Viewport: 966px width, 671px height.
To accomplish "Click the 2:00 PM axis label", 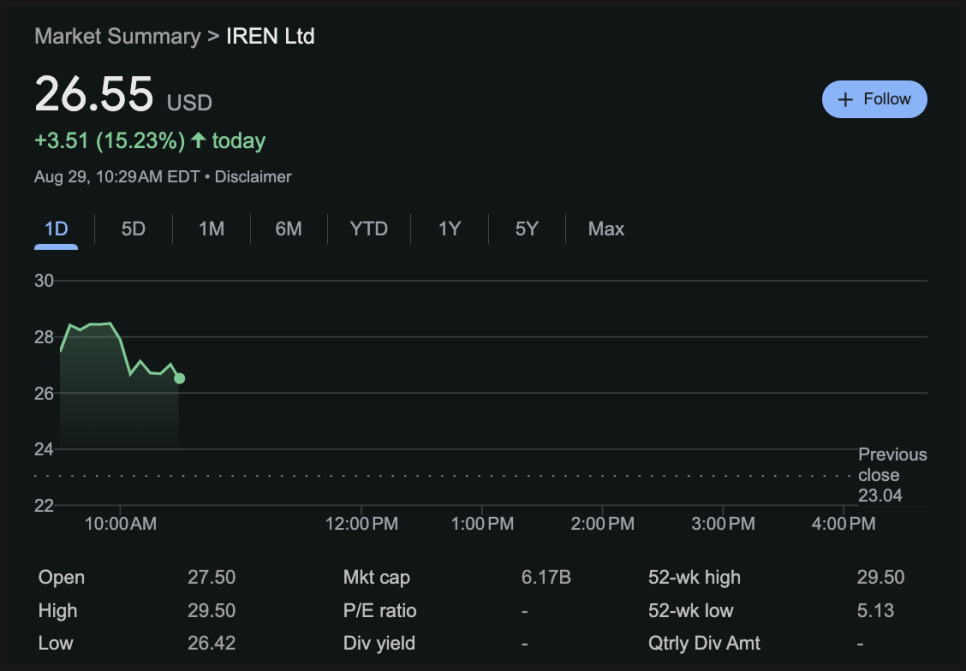I will coord(603,524).
